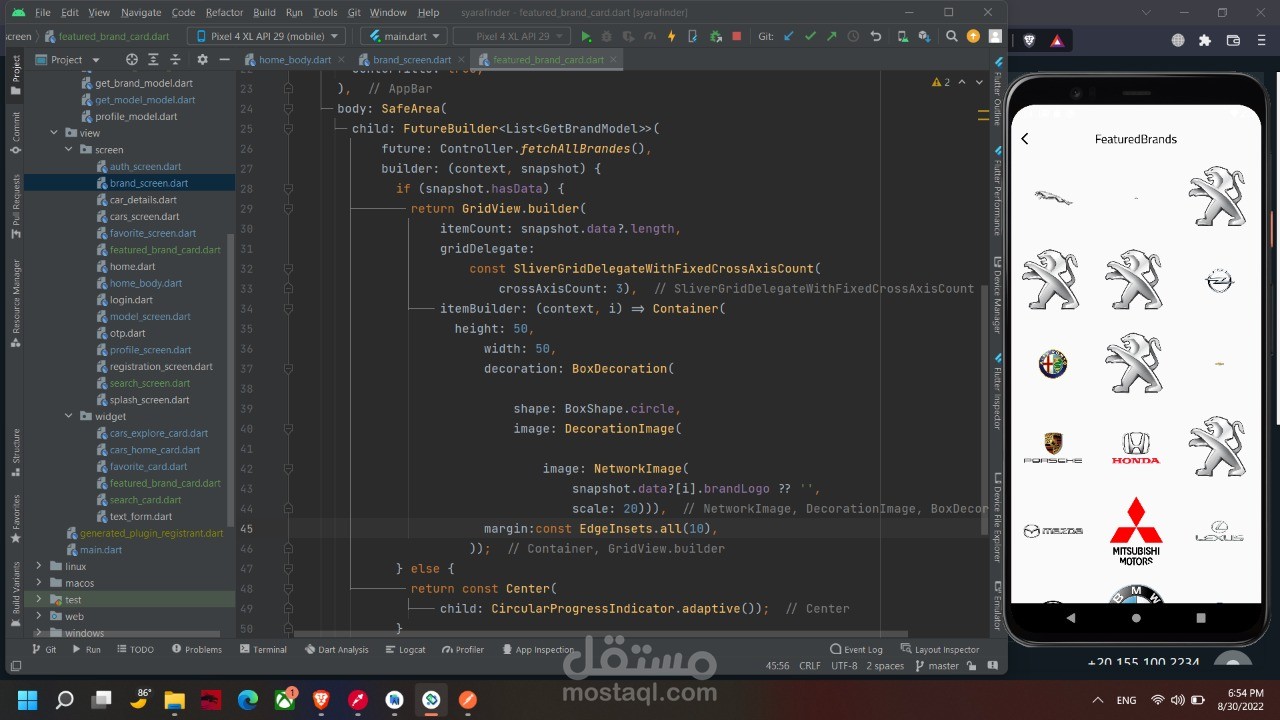Open Dart Analysis tool window

click(337, 649)
